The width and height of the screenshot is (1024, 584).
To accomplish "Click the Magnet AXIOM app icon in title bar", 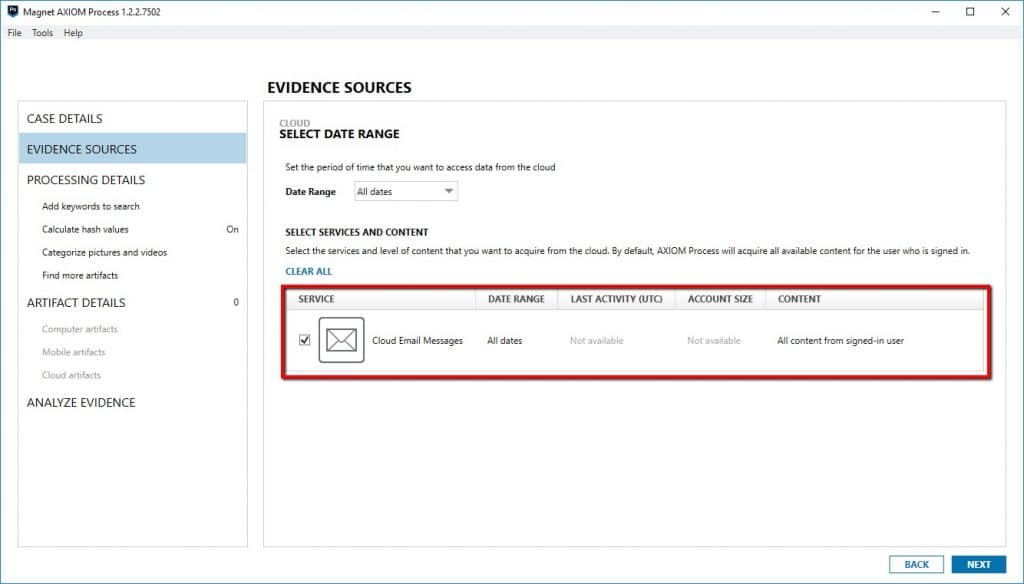I will (x=12, y=11).
